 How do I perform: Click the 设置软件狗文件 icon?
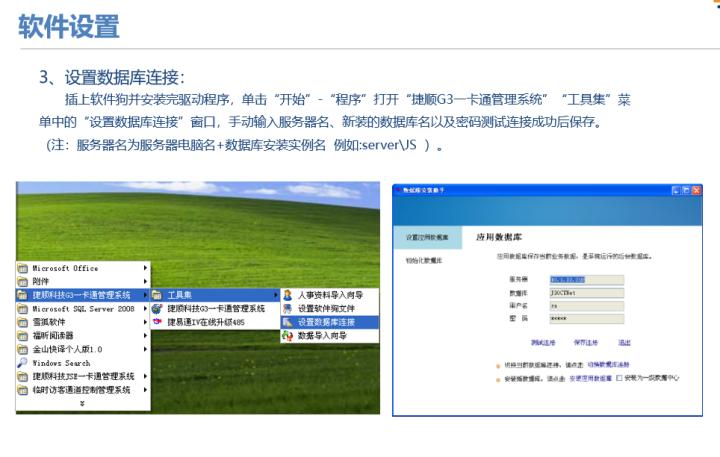288,309
